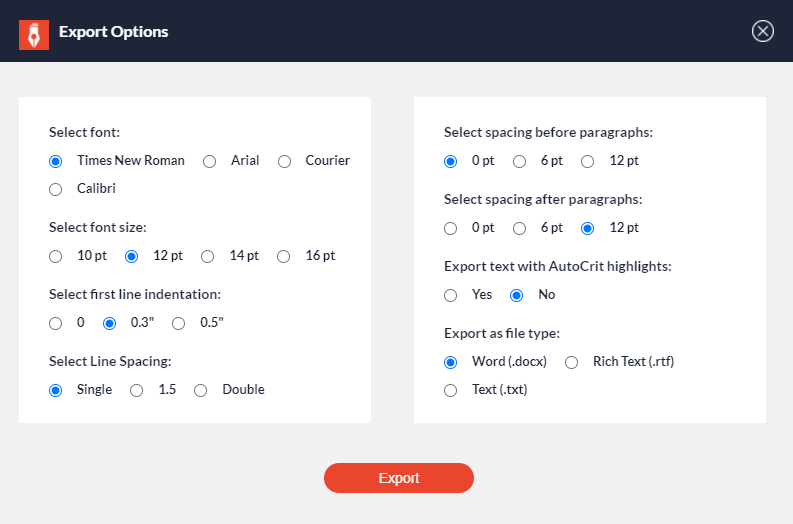
Task: Click the "Export as file type:" heading
Action: [x=502, y=334]
